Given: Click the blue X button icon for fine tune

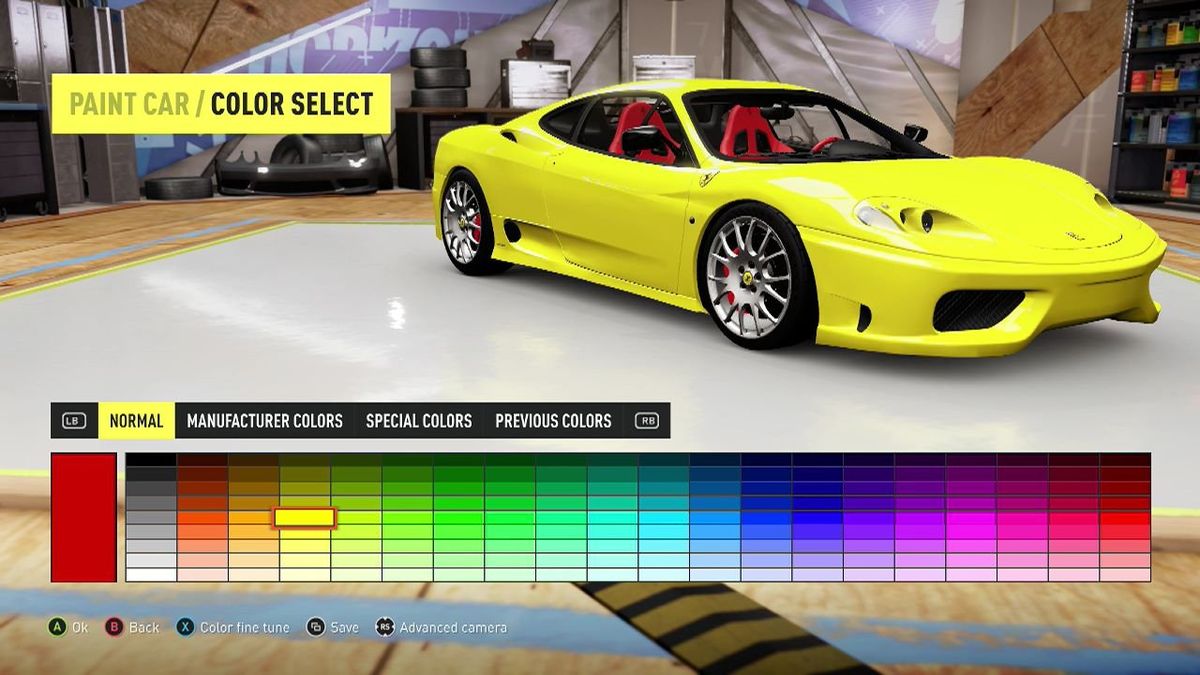Looking at the screenshot, I should 185,627.
